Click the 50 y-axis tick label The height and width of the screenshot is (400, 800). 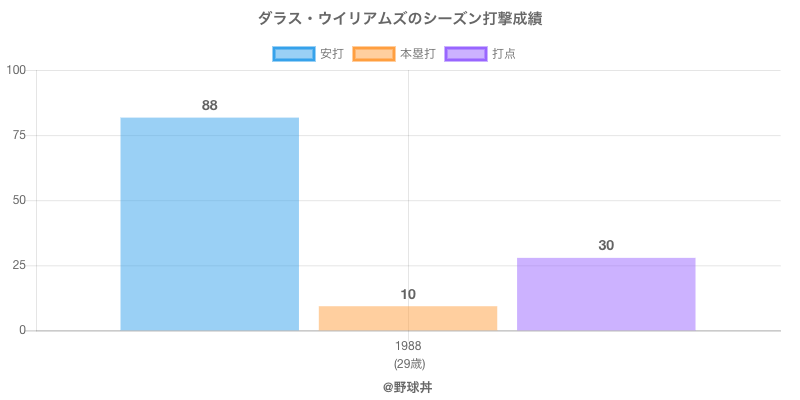(x=20, y=200)
